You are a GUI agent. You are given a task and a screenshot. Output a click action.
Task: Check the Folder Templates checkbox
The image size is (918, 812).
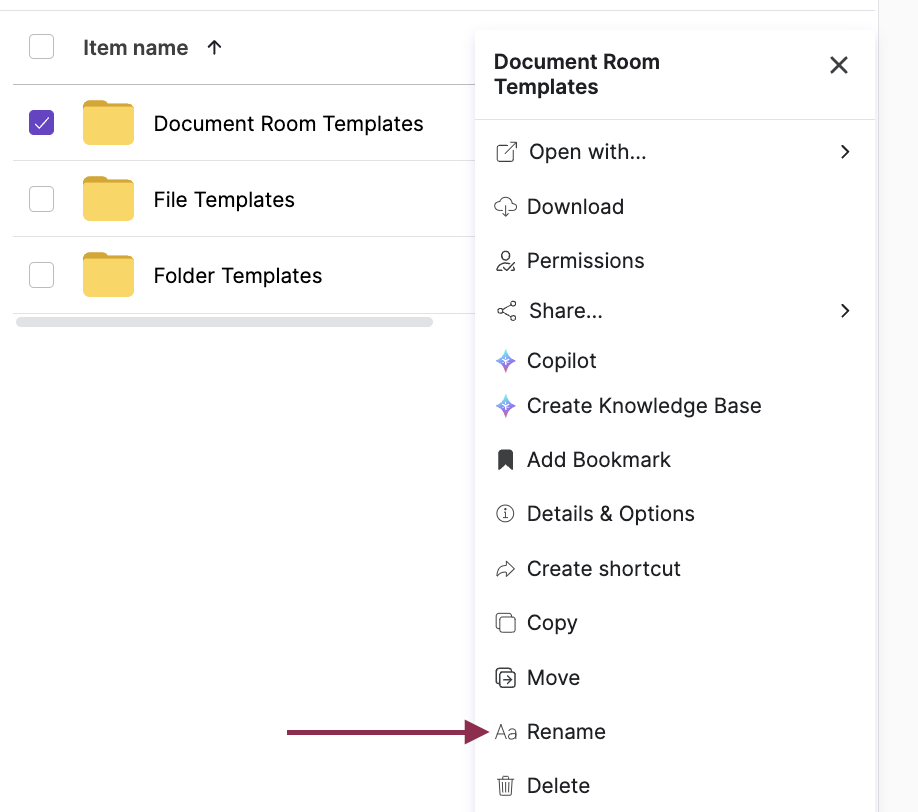[x=41, y=275]
